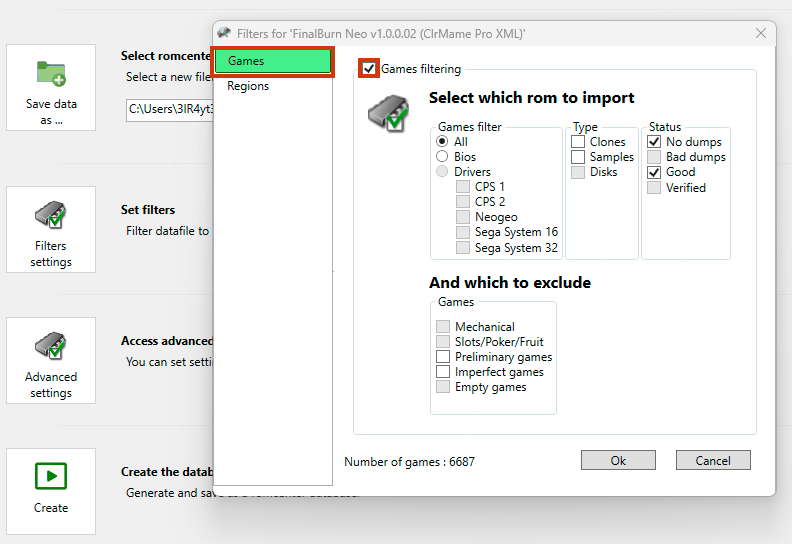Exclude Imperfect games checkbox
Screen dimensions: 792x544
coord(443,372)
